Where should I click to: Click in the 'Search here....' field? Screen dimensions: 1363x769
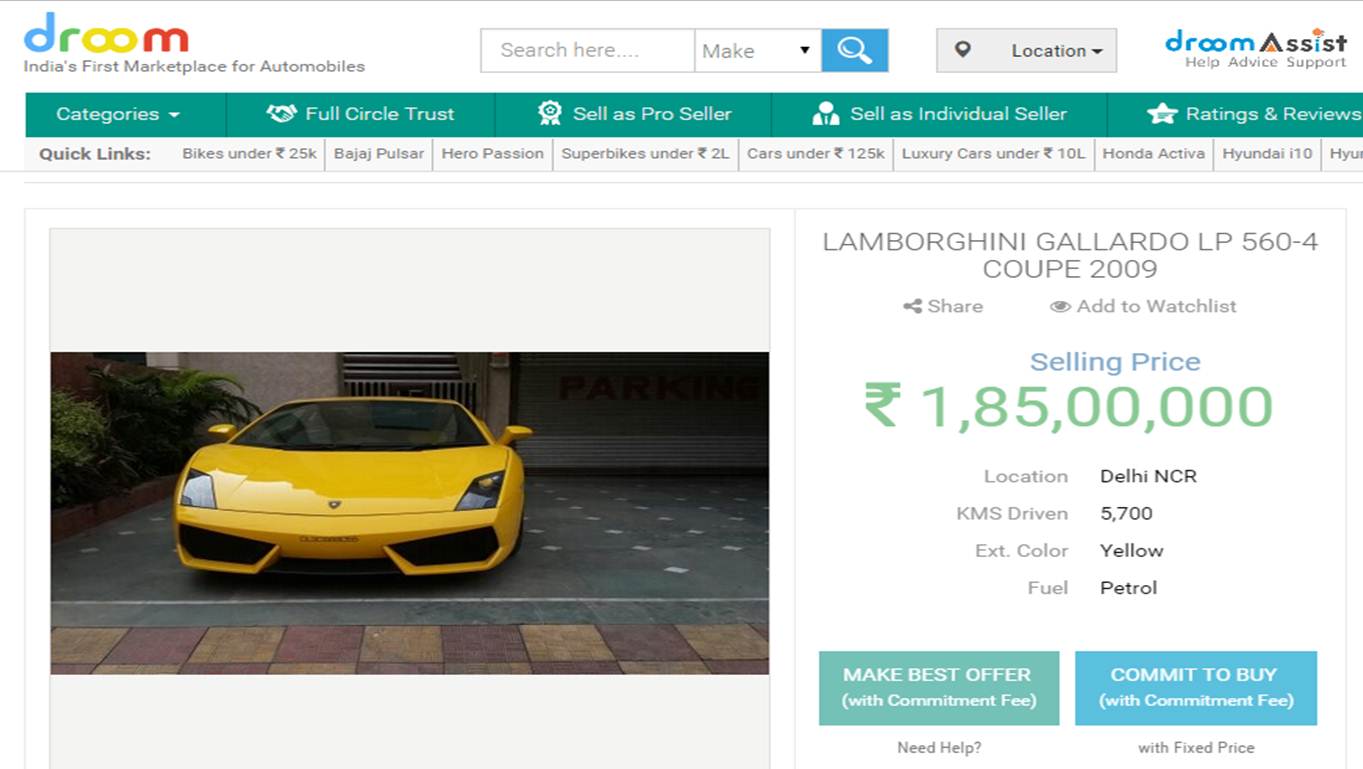pyautogui.click(x=588, y=50)
